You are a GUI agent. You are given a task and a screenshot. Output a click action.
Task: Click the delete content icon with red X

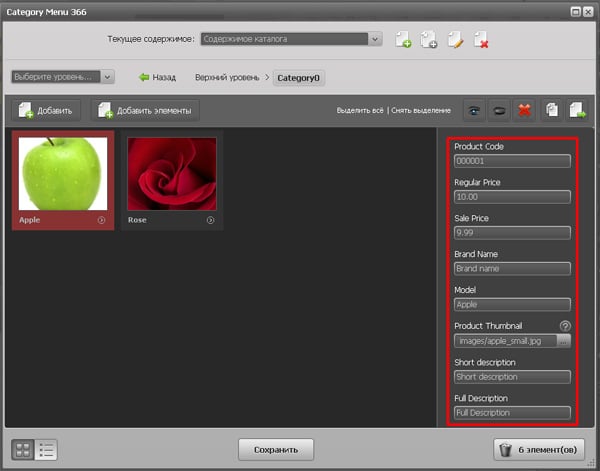482,40
